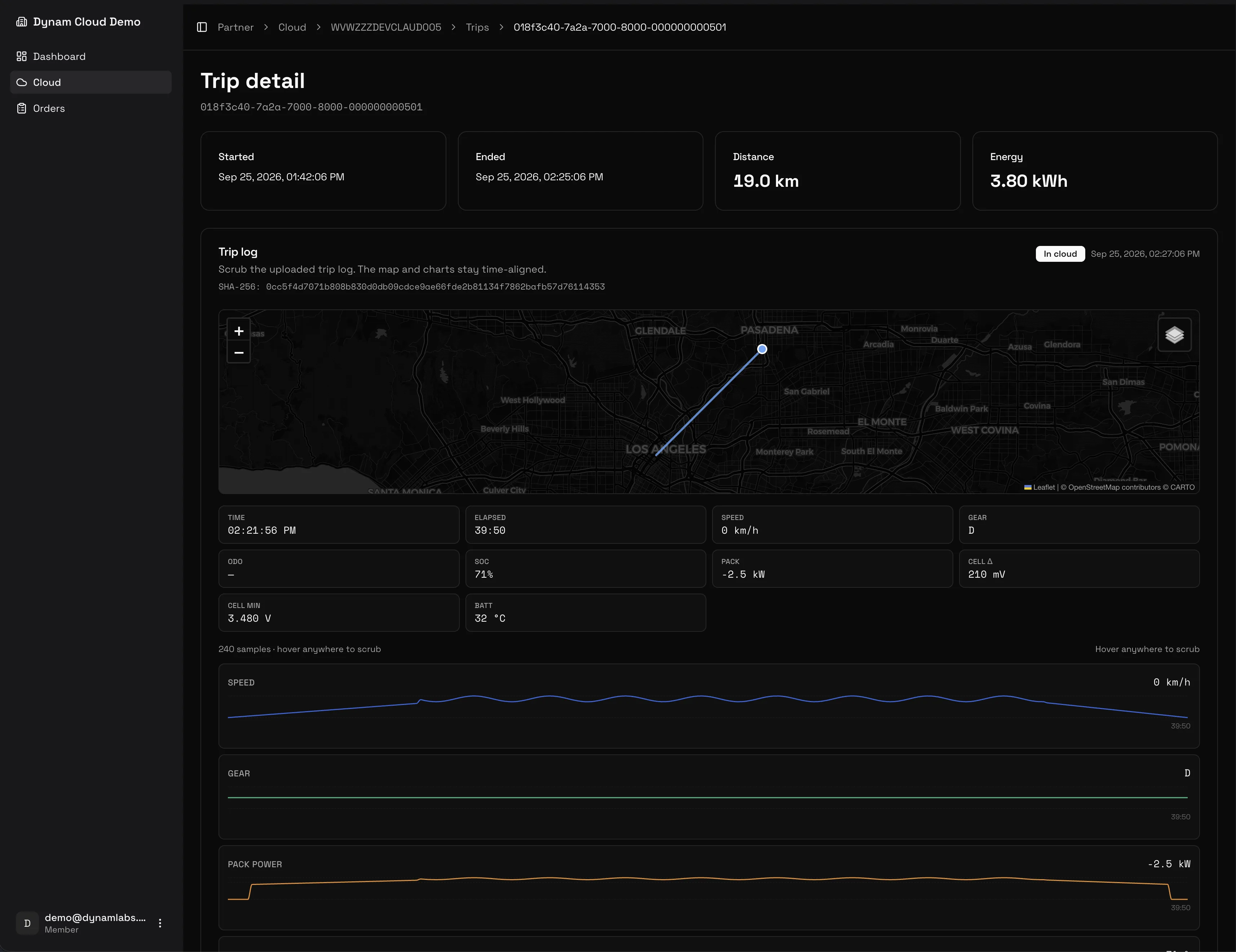This screenshot has width=1236, height=952.
Task: Click the SOC value 71%
Action: tap(483, 574)
